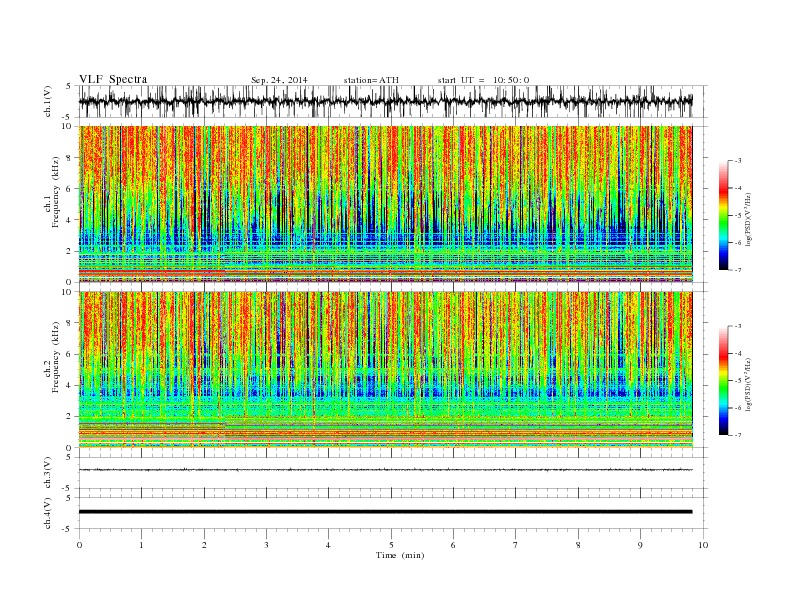Click time axis tick label '3'
Image resolution: width=792 pixels, height=612 pixels.
click(x=267, y=545)
